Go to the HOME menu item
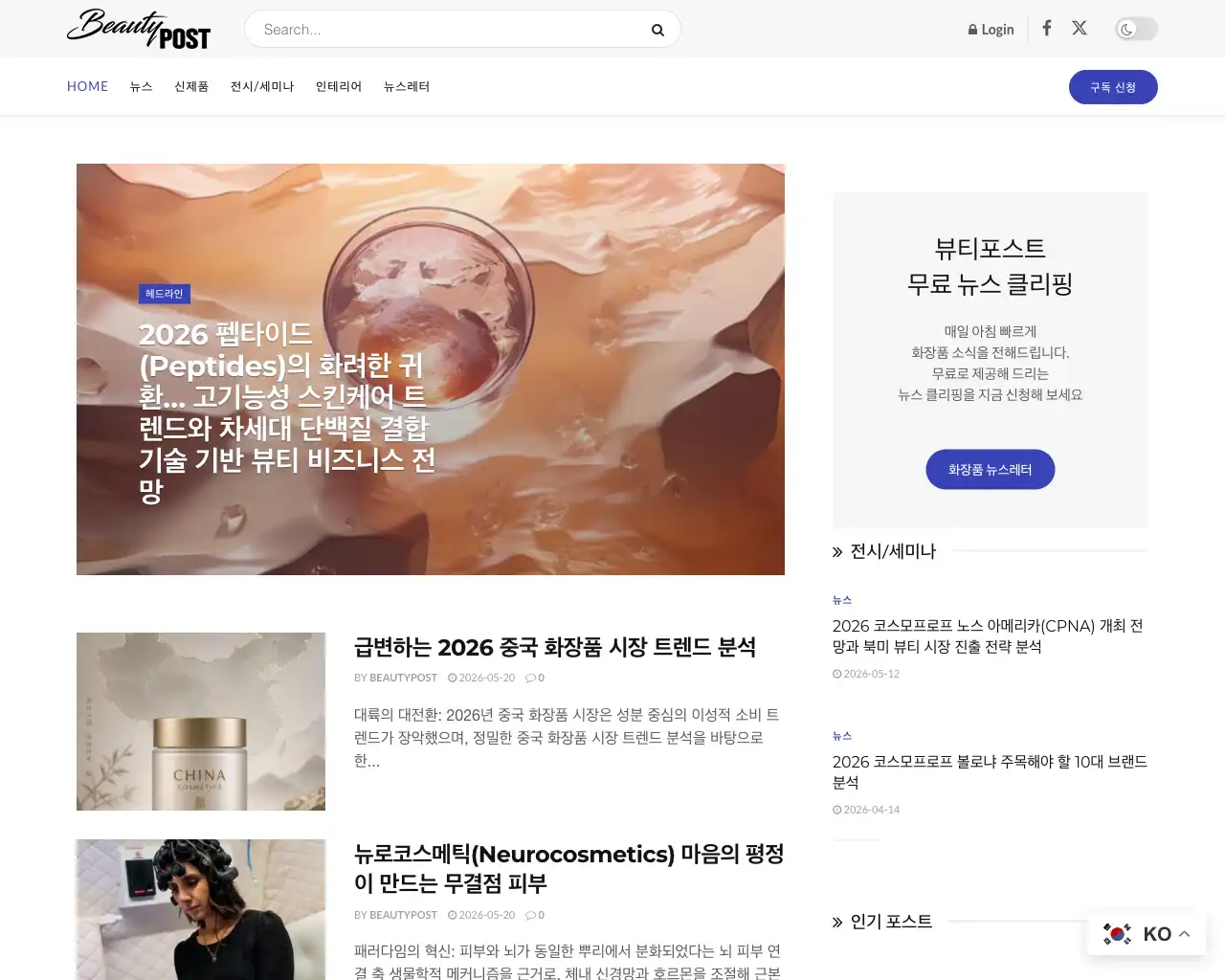The image size is (1225, 980). pyautogui.click(x=87, y=86)
